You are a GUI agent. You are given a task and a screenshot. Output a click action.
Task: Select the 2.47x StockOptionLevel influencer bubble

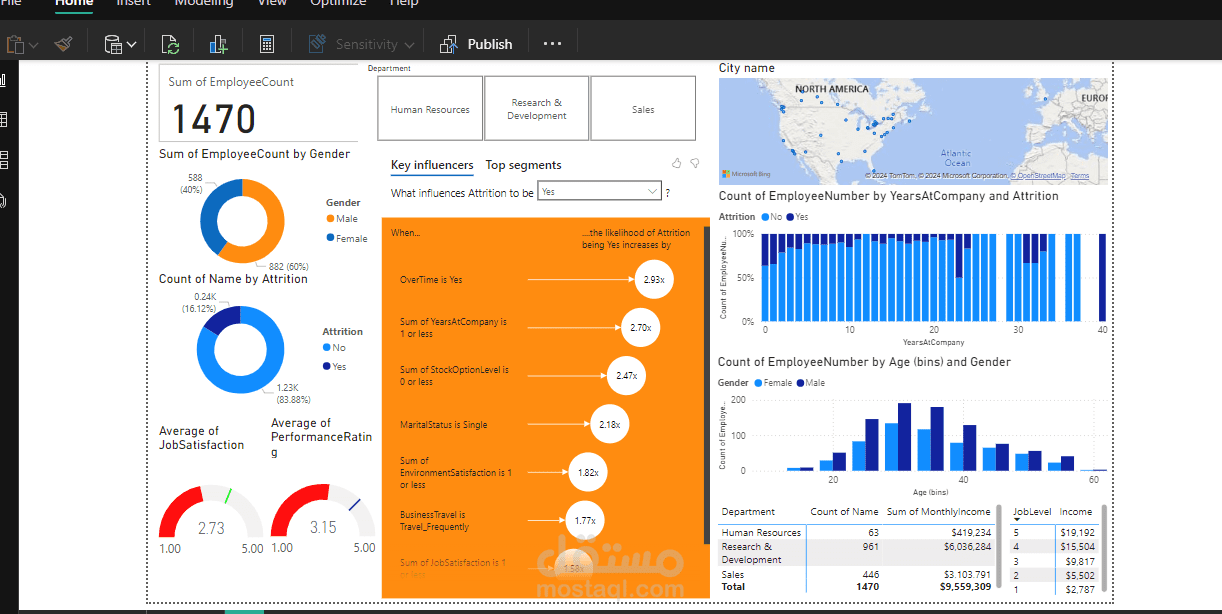pos(626,376)
